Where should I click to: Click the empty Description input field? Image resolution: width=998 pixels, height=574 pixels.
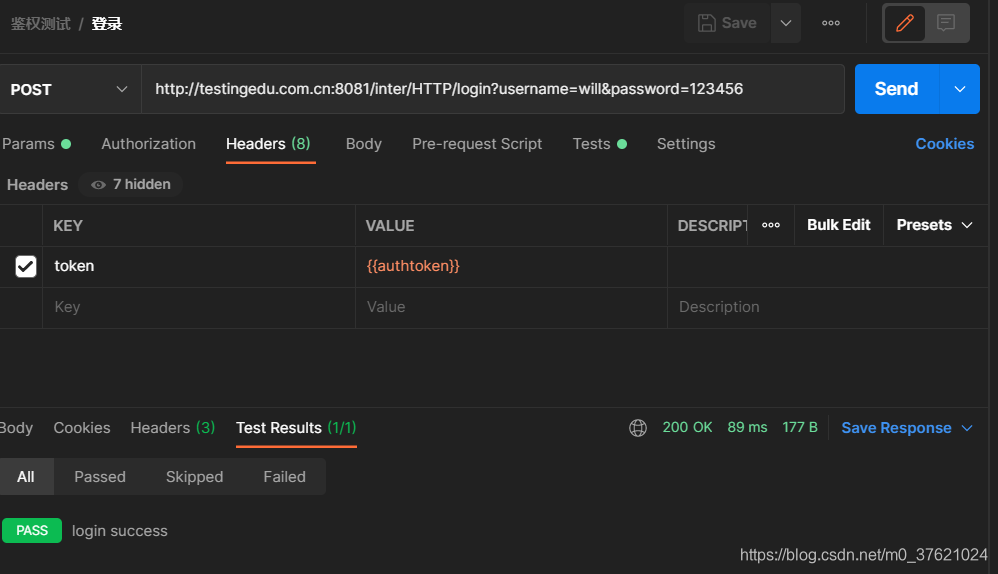click(x=827, y=307)
